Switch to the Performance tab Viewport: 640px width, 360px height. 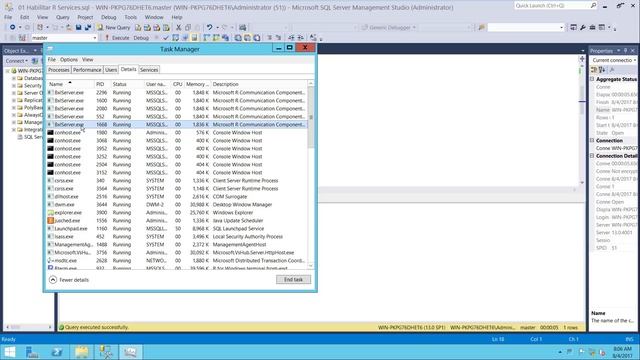(x=87, y=70)
